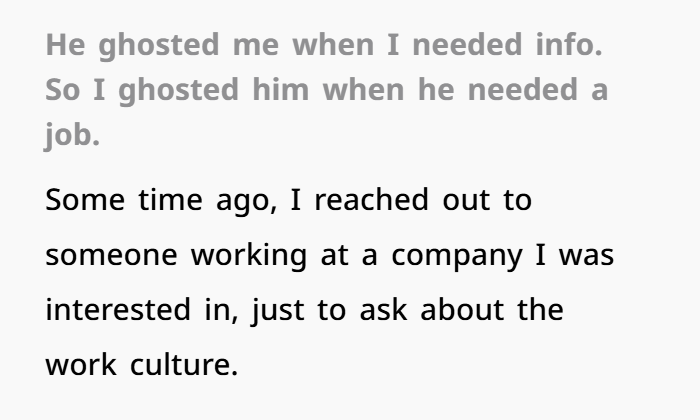Select "info." in the gray heading
Viewport: 700px width, 420px height.
pyautogui.click(x=569, y=45)
